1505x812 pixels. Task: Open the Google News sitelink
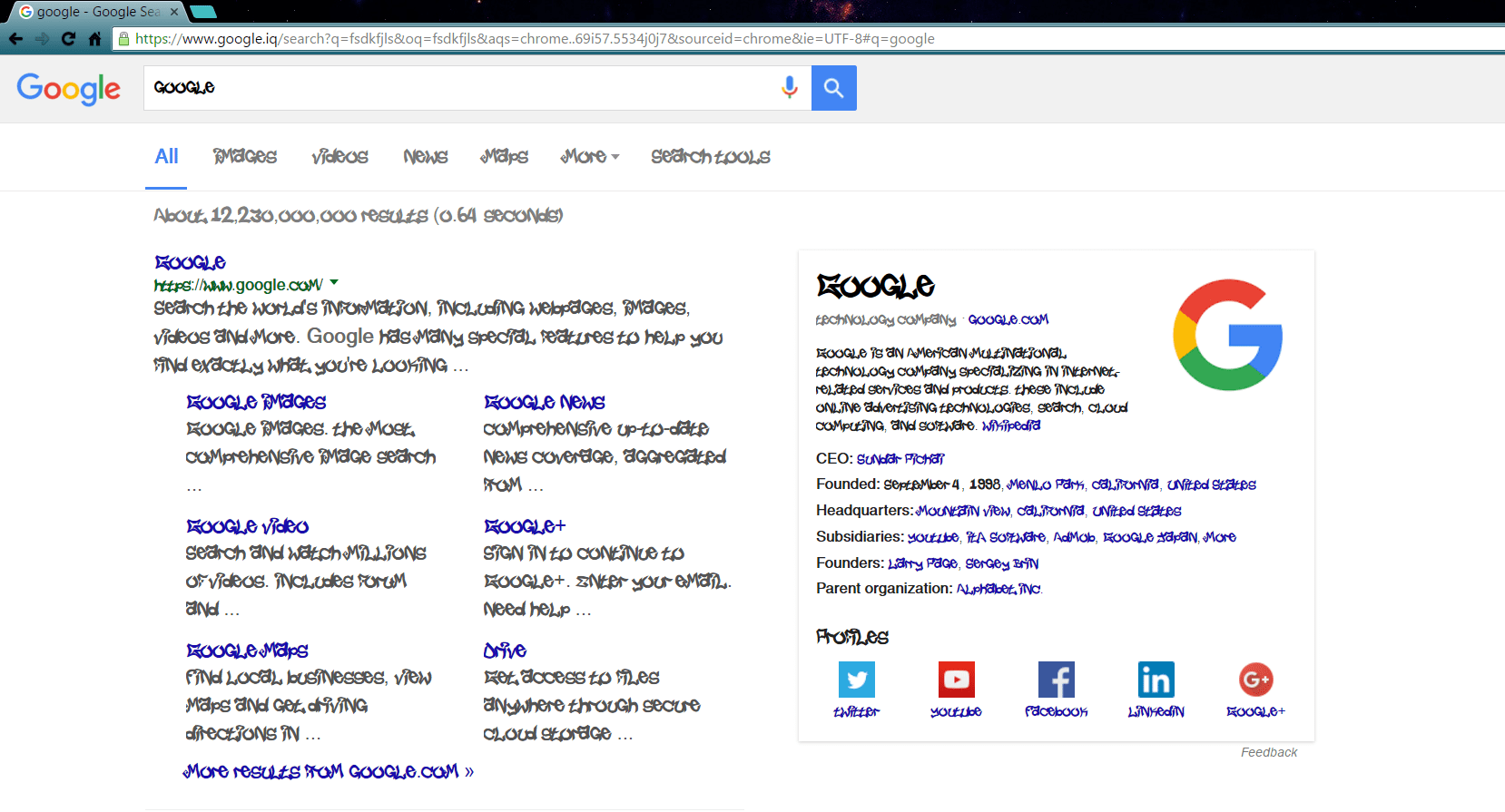(x=545, y=402)
